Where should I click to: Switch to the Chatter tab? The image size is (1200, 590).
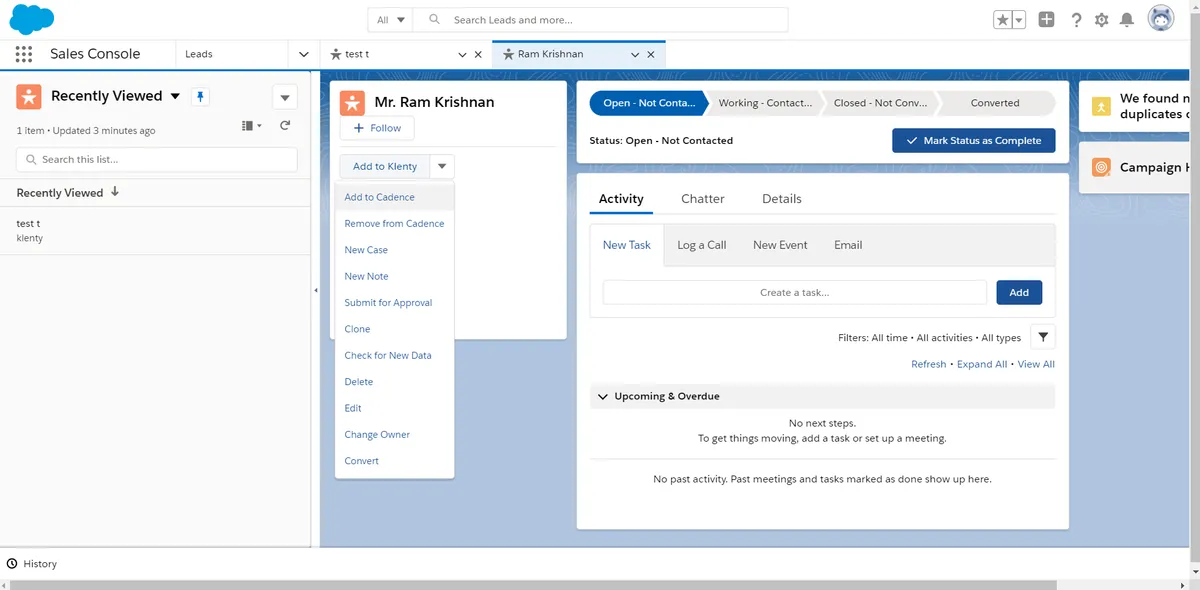click(703, 199)
